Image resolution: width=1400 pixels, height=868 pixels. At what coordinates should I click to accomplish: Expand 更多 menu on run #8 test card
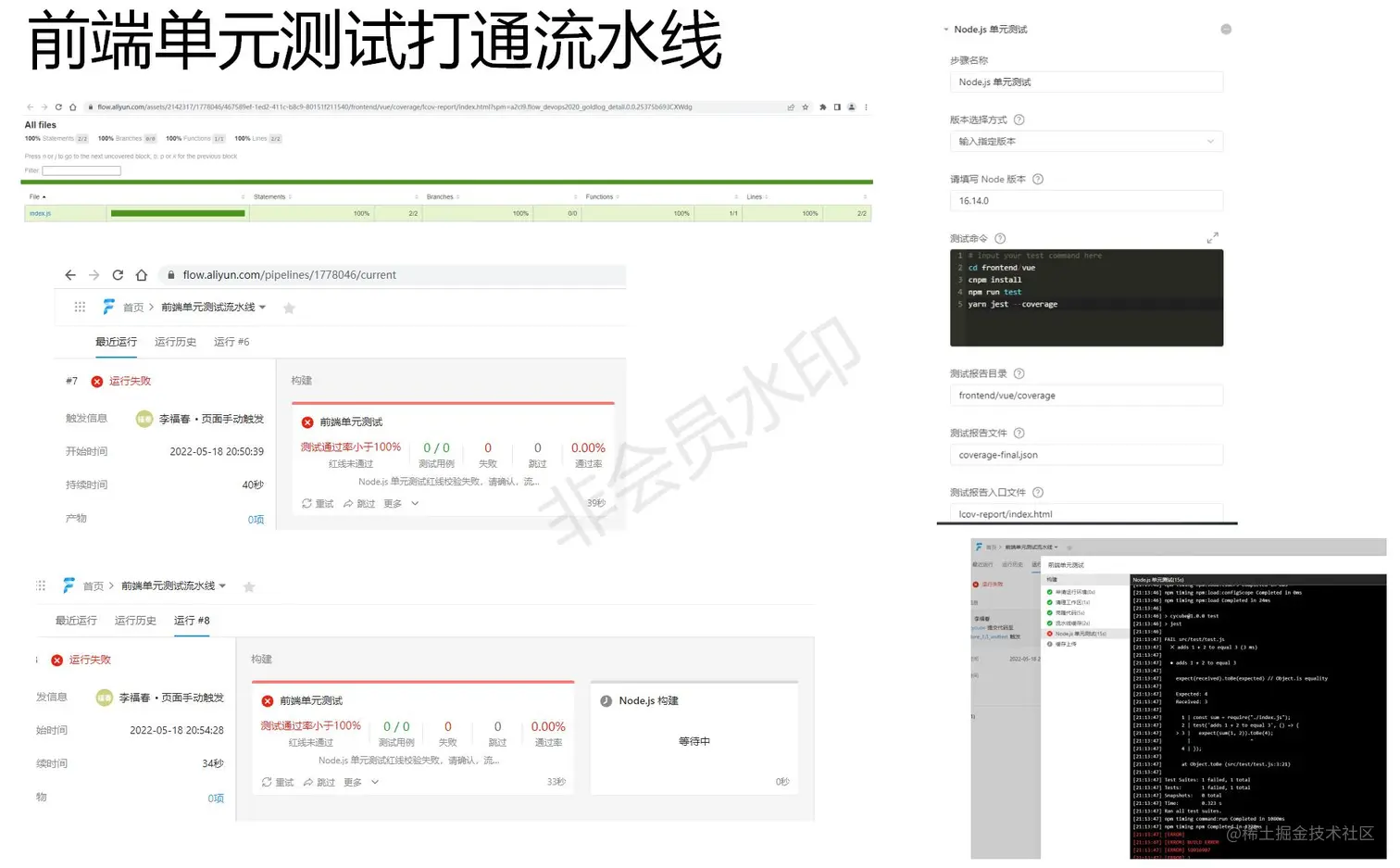pos(361,783)
